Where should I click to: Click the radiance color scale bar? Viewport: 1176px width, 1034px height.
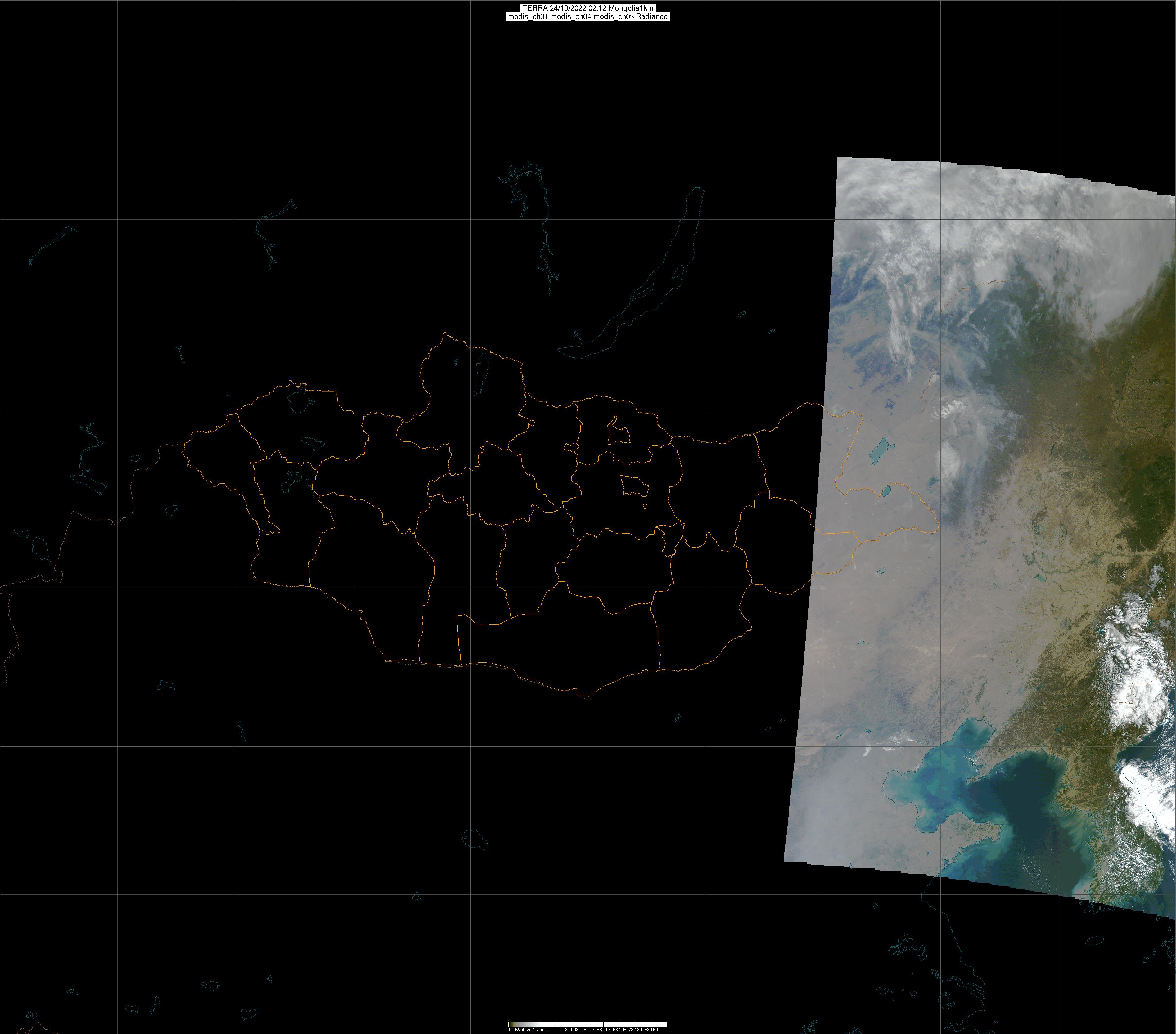pyautogui.click(x=588, y=1024)
